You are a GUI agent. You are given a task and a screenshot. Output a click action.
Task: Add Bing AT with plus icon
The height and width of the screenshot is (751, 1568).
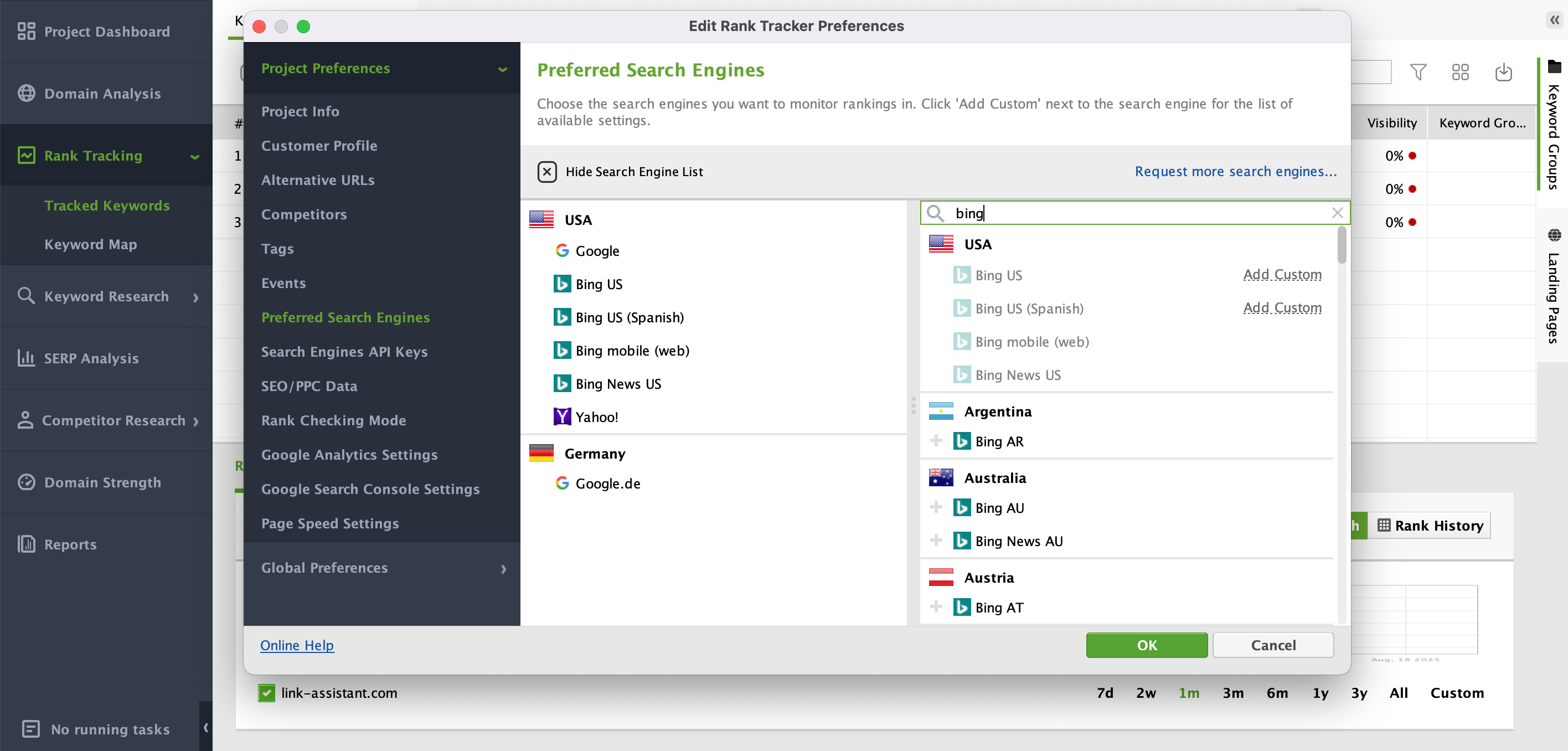936,606
